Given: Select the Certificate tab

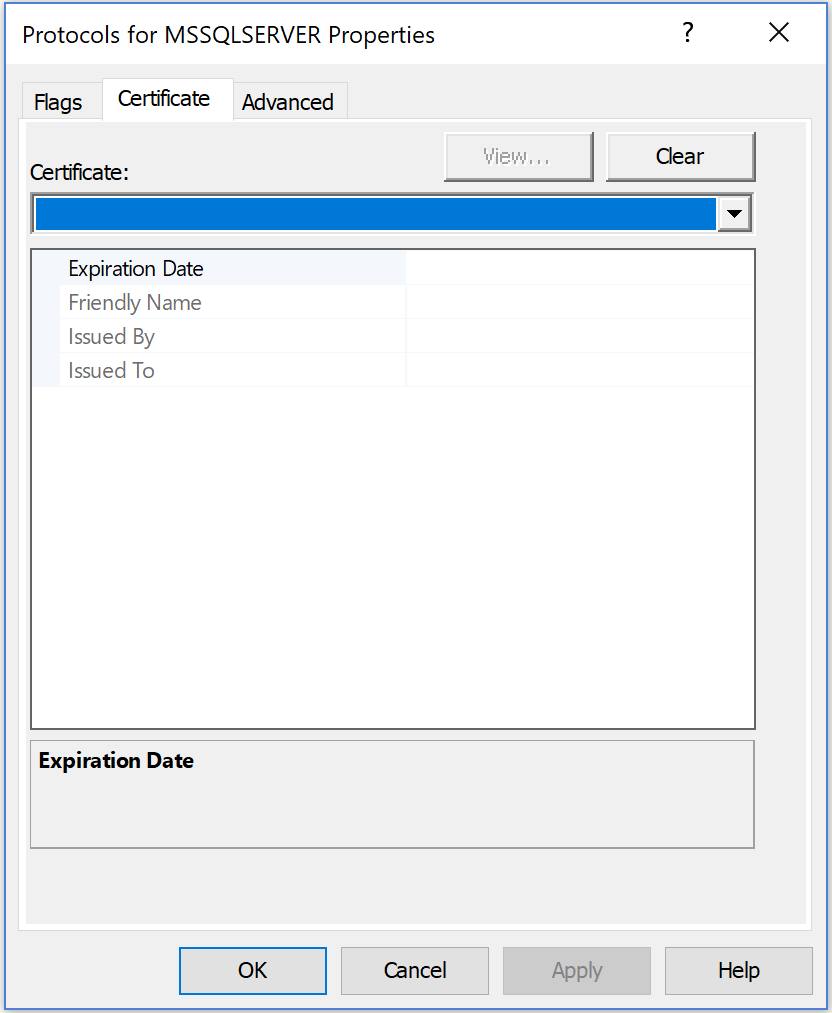Looking at the screenshot, I should click(163, 98).
